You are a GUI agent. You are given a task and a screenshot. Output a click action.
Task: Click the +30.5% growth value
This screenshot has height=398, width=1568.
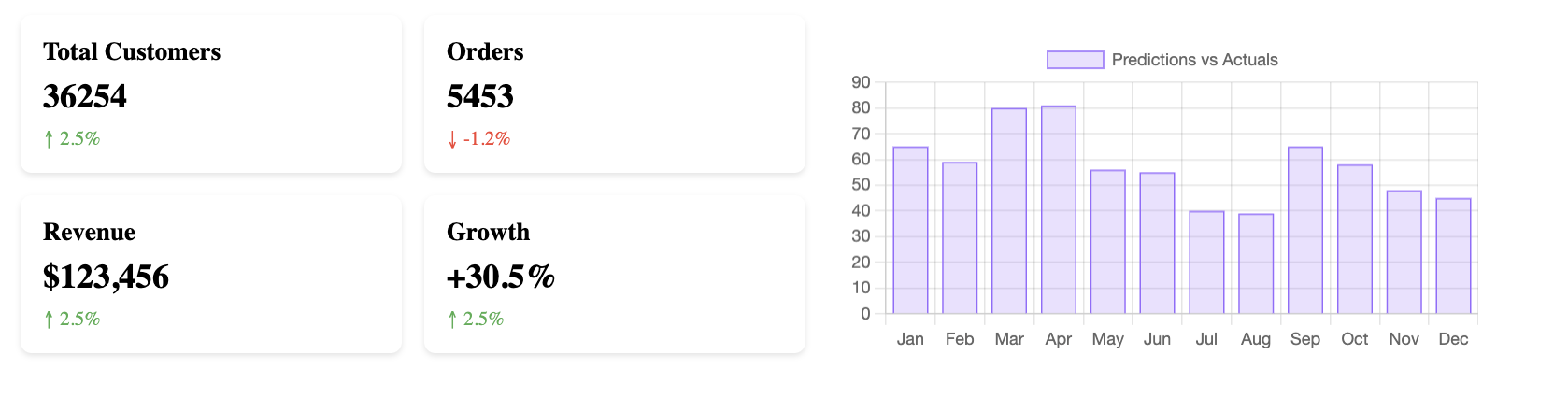tap(501, 277)
